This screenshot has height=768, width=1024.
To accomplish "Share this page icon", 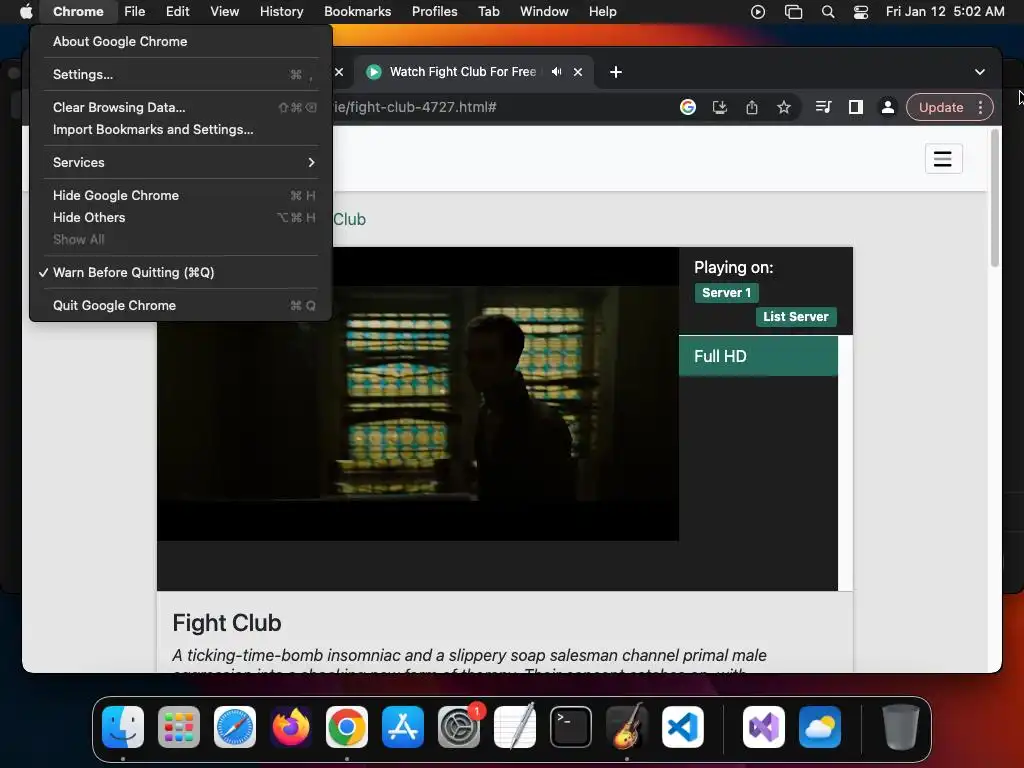I will point(752,107).
